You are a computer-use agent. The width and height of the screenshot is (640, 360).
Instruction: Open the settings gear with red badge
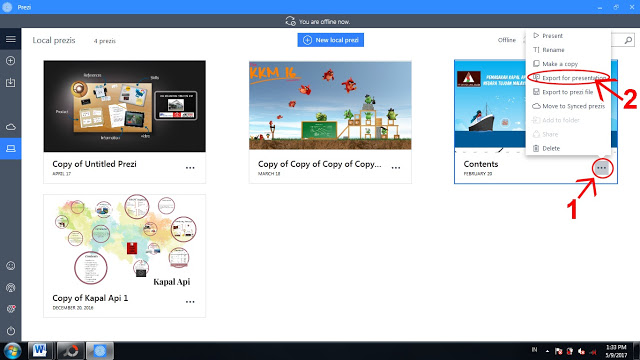[11, 309]
